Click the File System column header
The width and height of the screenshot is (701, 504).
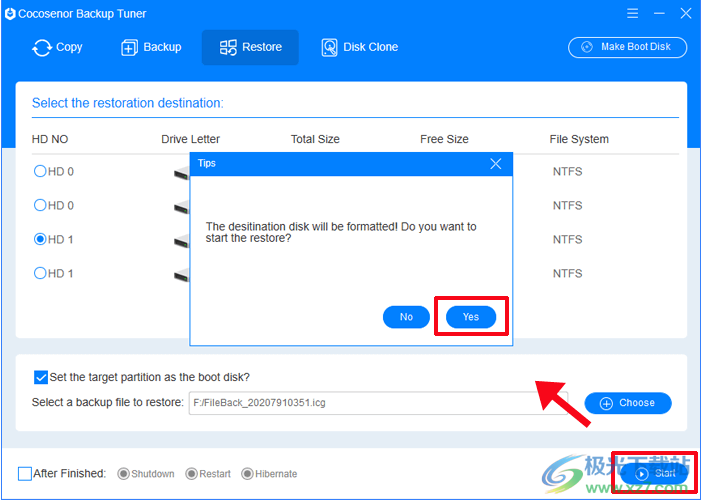(x=579, y=139)
